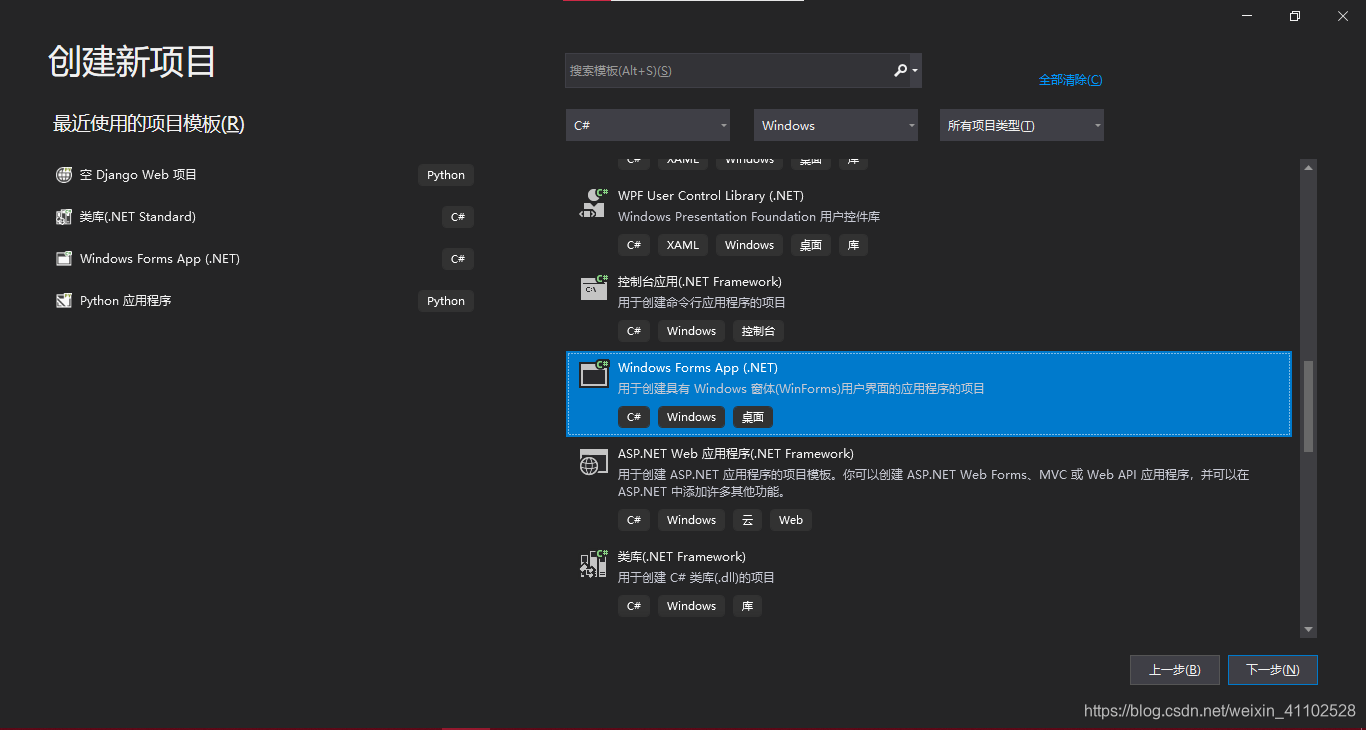Select recent template Python 应用程序
This screenshot has width=1366, height=730.
[x=263, y=300]
